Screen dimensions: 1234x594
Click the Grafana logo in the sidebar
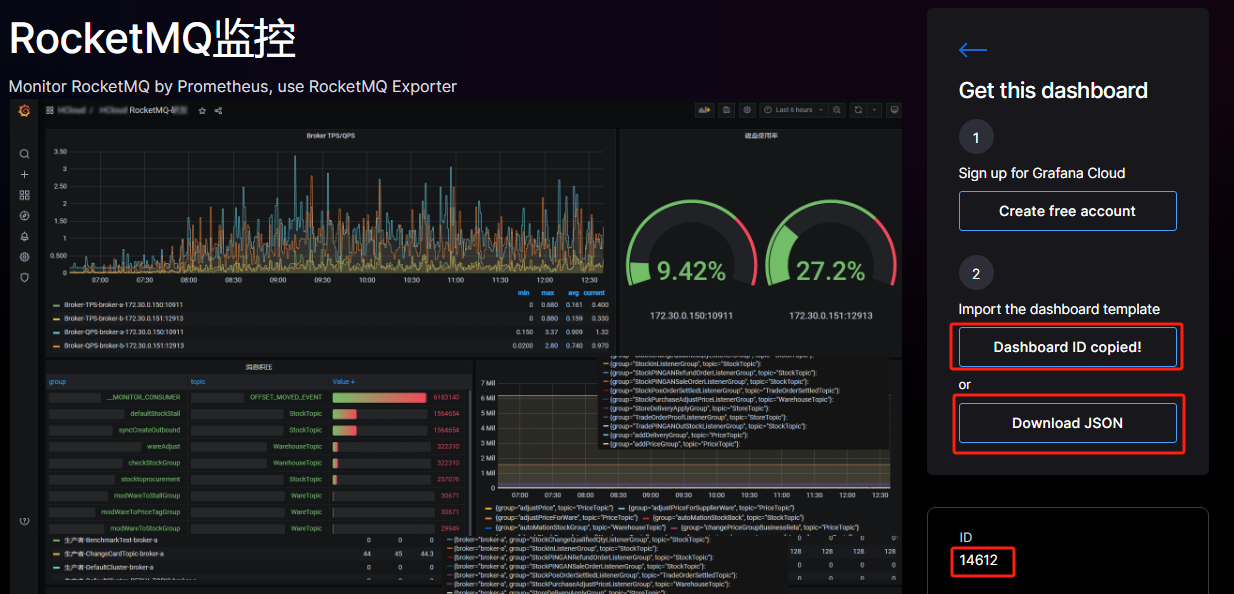click(25, 110)
